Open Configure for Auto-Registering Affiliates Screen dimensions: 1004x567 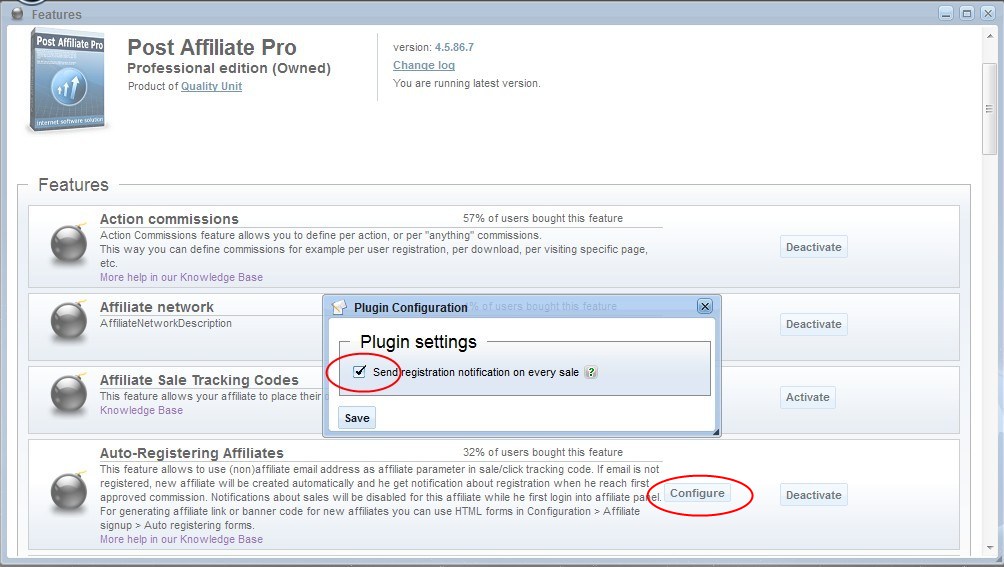click(697, 493)
